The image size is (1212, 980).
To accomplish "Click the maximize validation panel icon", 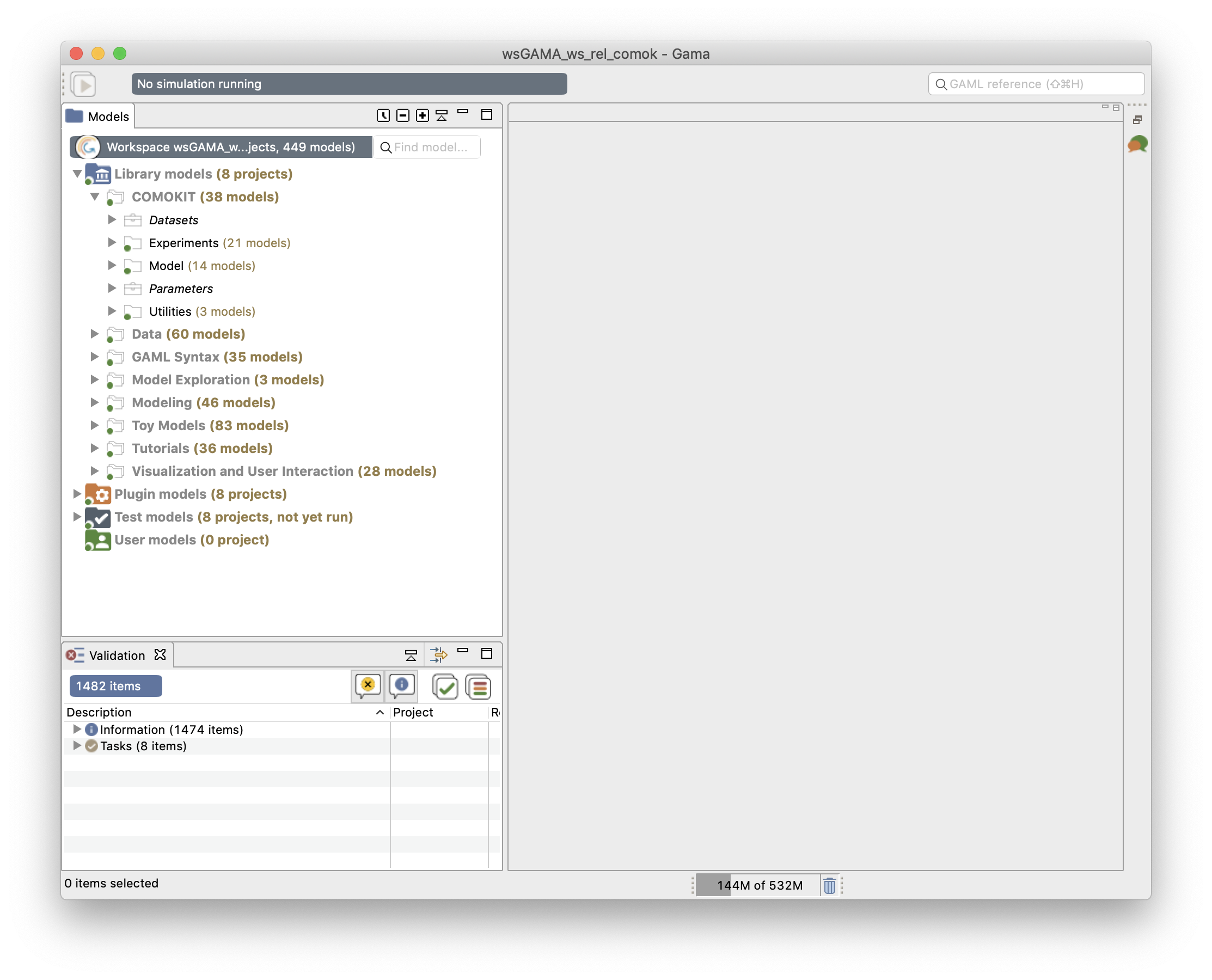I will click(487, 654).
